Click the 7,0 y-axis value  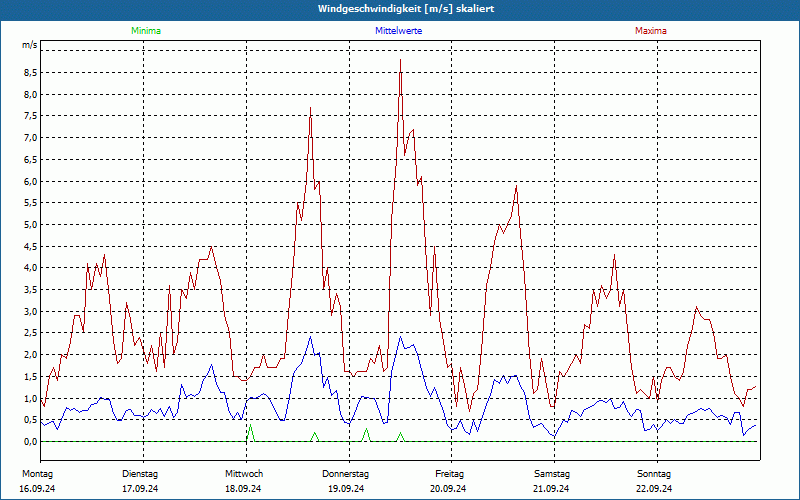pyautogui.click(x=30, y=138)
